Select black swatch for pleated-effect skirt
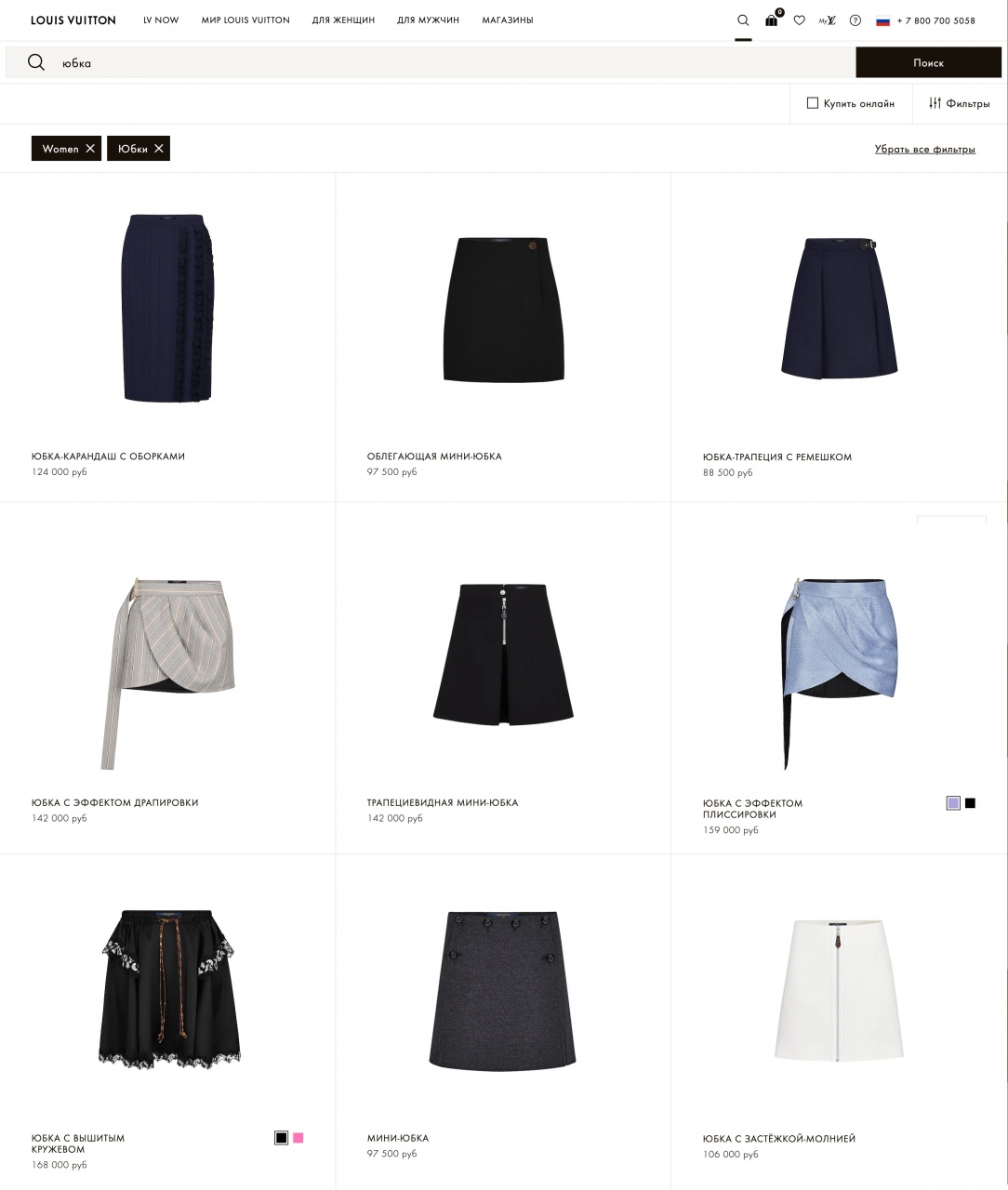 tap(970, 803)
